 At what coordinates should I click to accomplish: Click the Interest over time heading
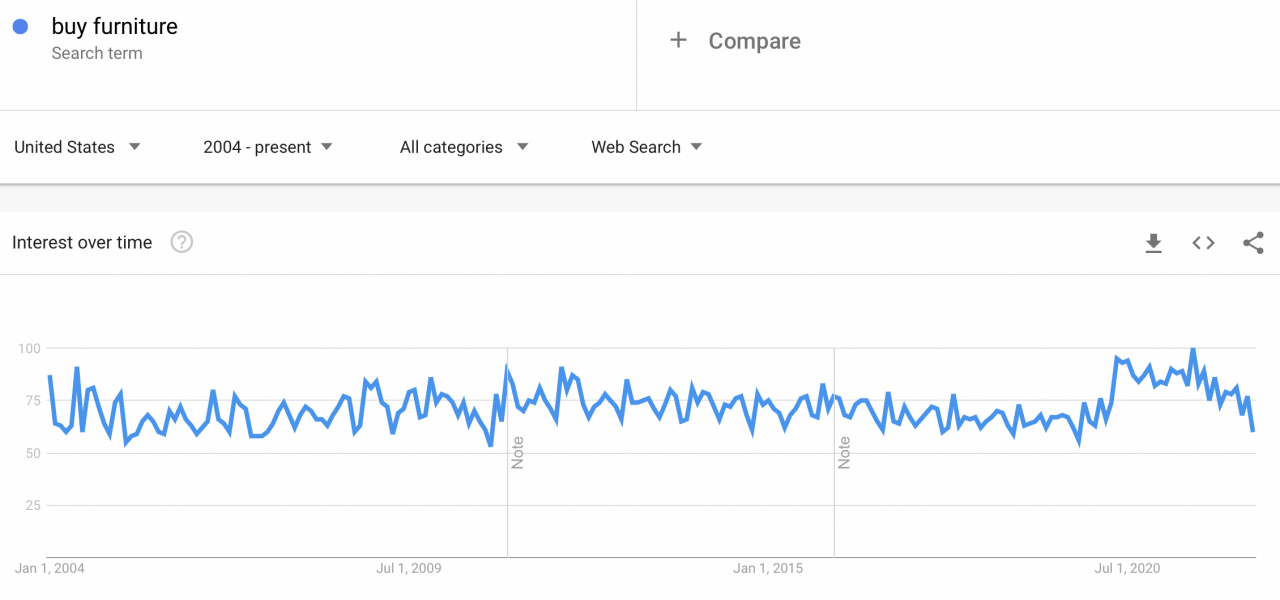(82, 242)
